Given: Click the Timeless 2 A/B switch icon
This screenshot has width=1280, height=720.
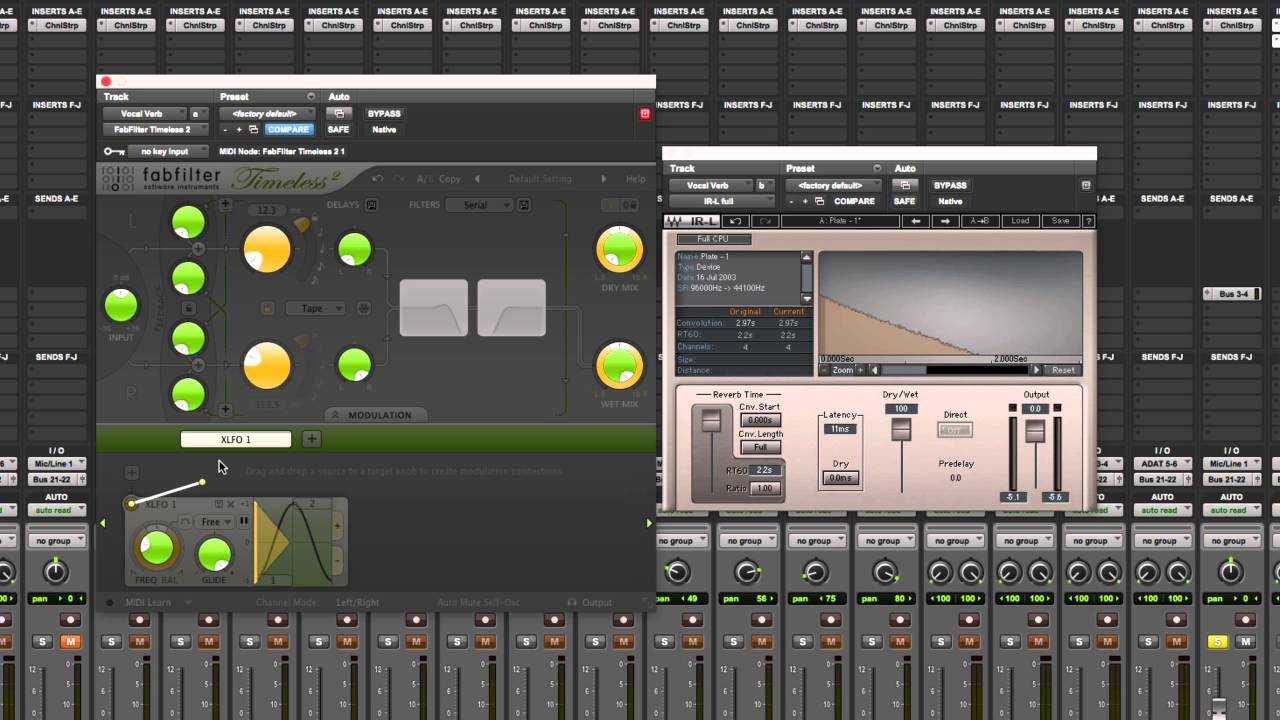Looking at the screenshot, I should 423,179.
